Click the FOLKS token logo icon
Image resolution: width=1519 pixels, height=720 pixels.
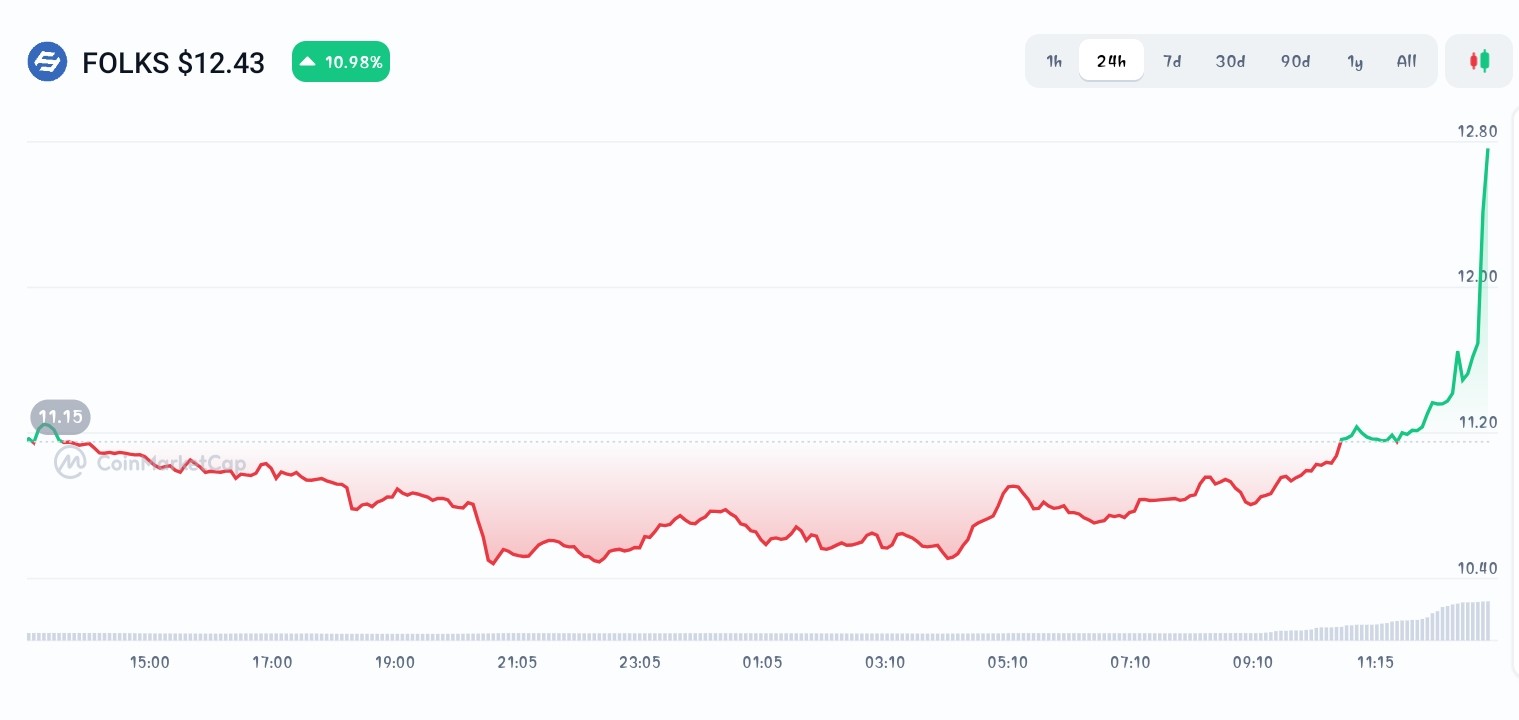47,62
